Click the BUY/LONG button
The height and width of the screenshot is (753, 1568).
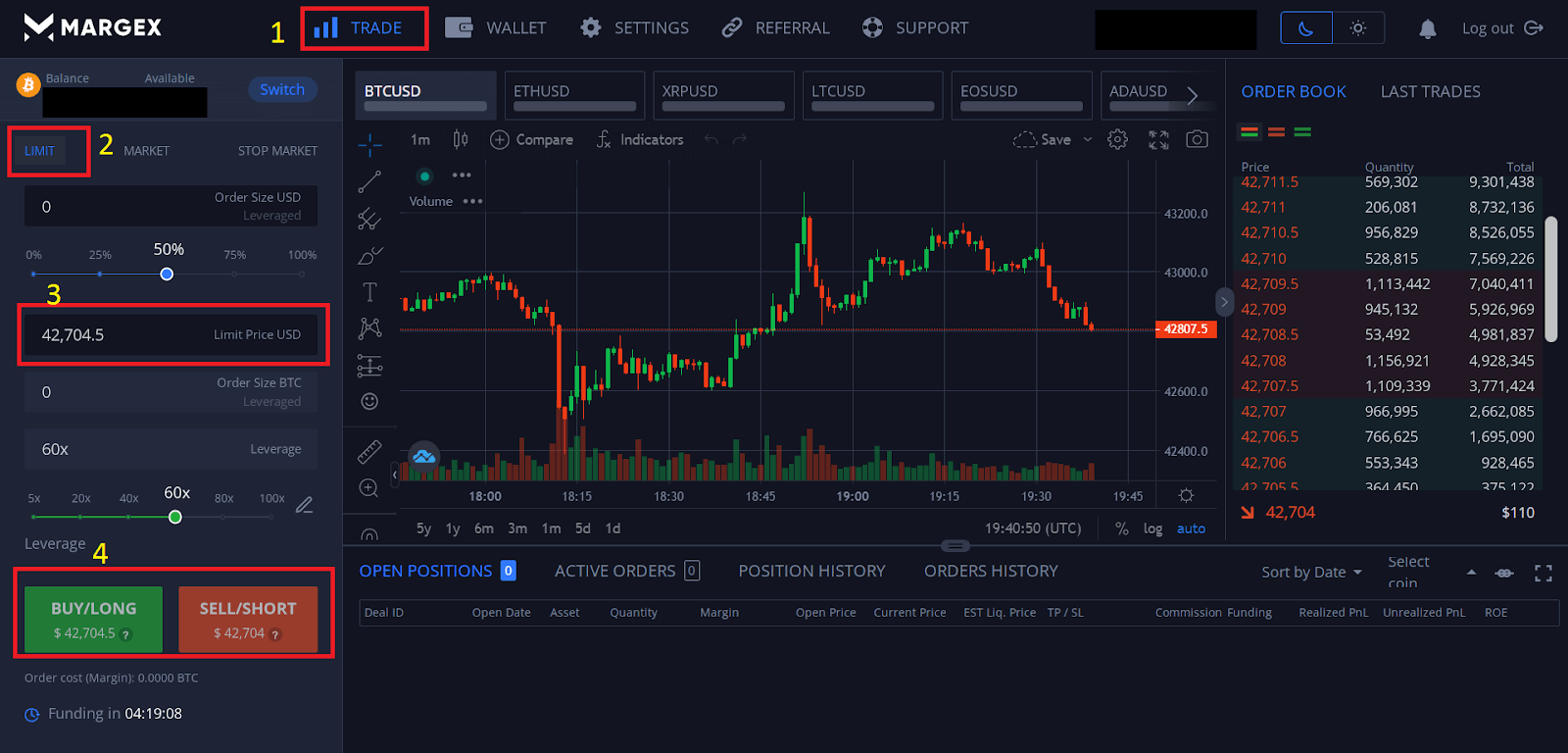(93, 620)
